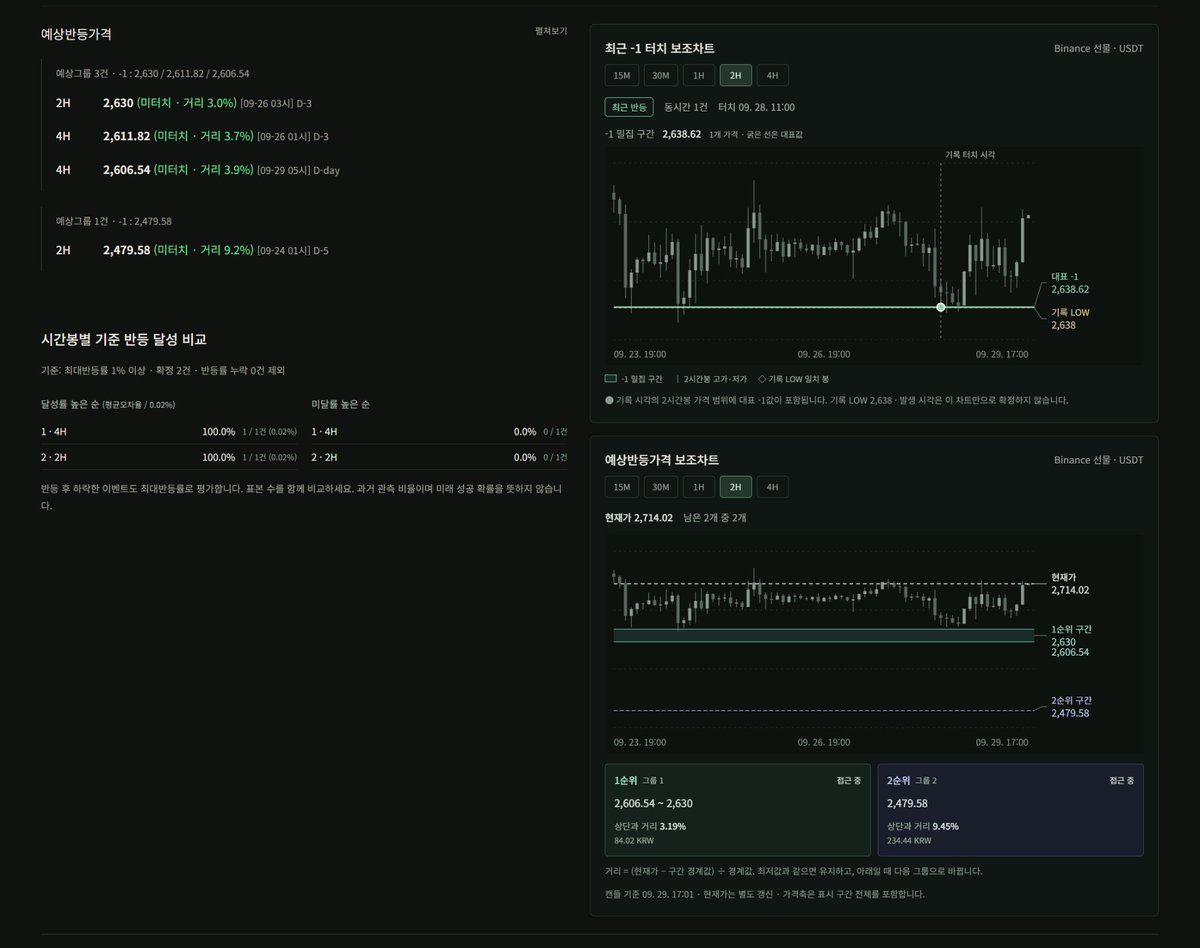This screenshot has width=1200, height=948.
Task: Click the -1 밀집 구간 2,638.62 value
Action: click(681, 133)
